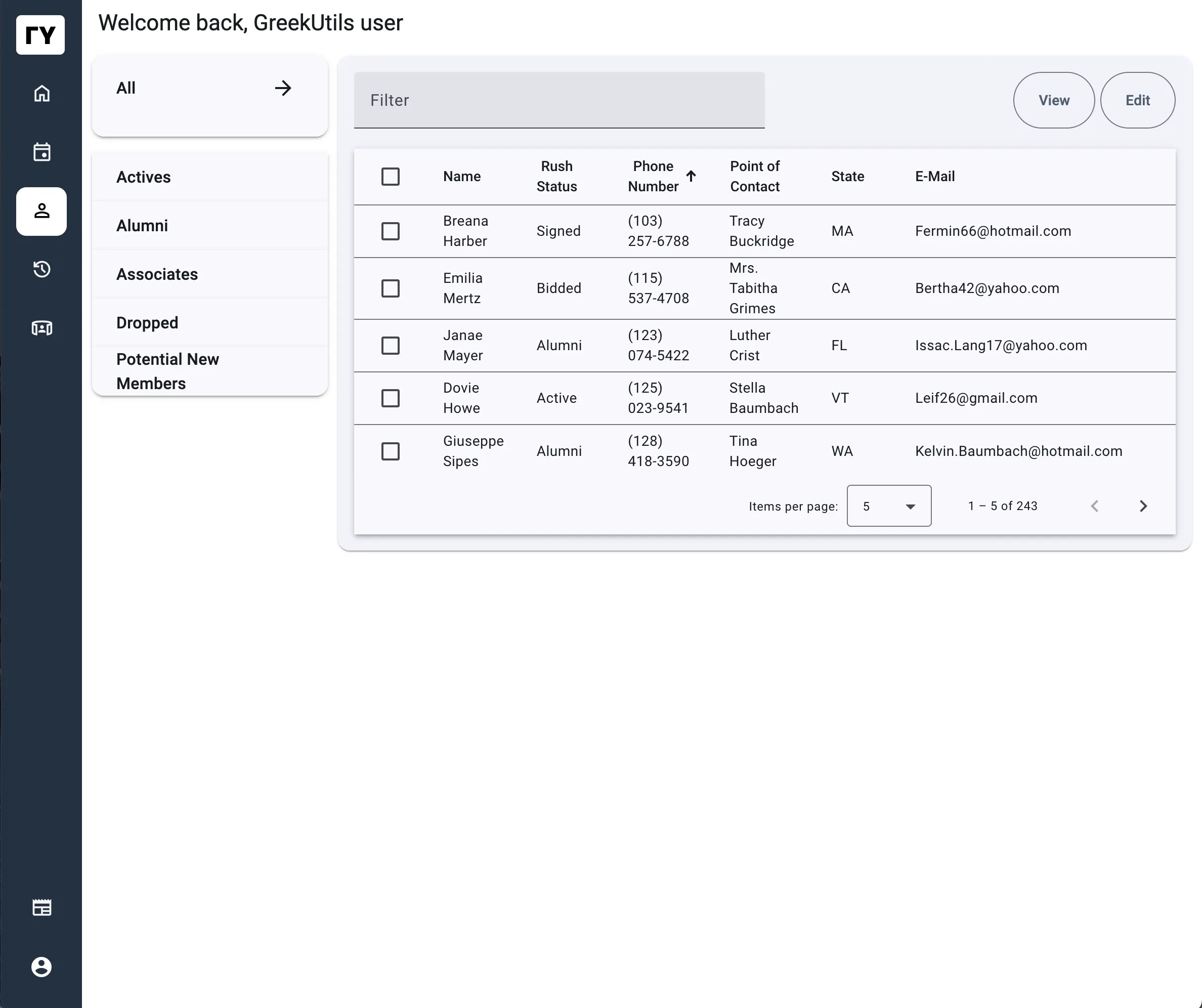Screen dimensions: 1202x1008
Task: Click the Bidded rush status cell
Action: (559, 288)
